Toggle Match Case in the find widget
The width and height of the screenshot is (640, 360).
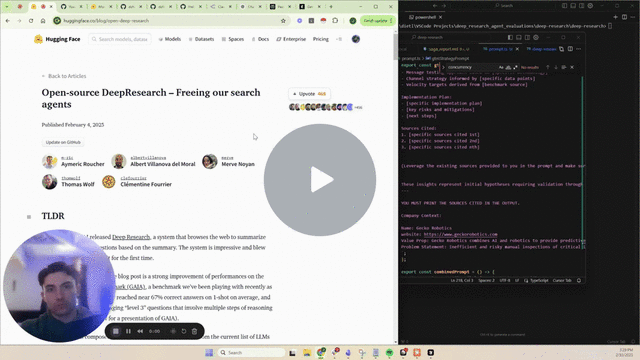(x=501, y=67)
